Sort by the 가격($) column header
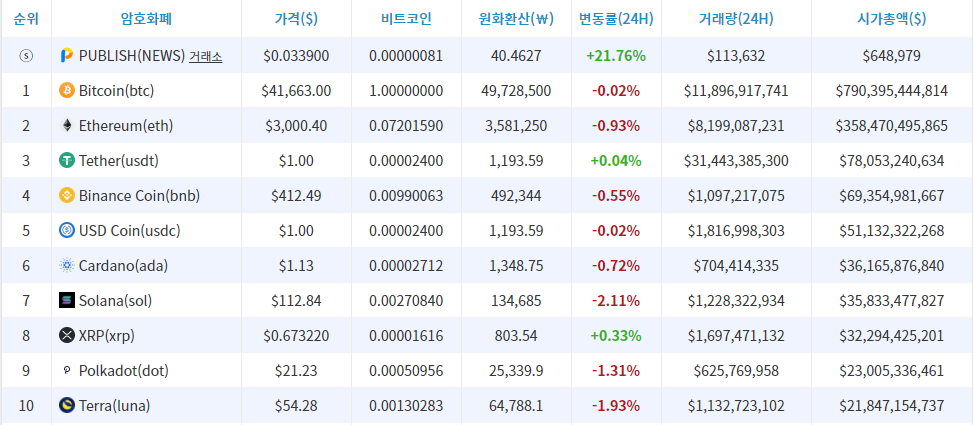Image resolution: width=973 pixels, height=425 pixels. [296, 19]
